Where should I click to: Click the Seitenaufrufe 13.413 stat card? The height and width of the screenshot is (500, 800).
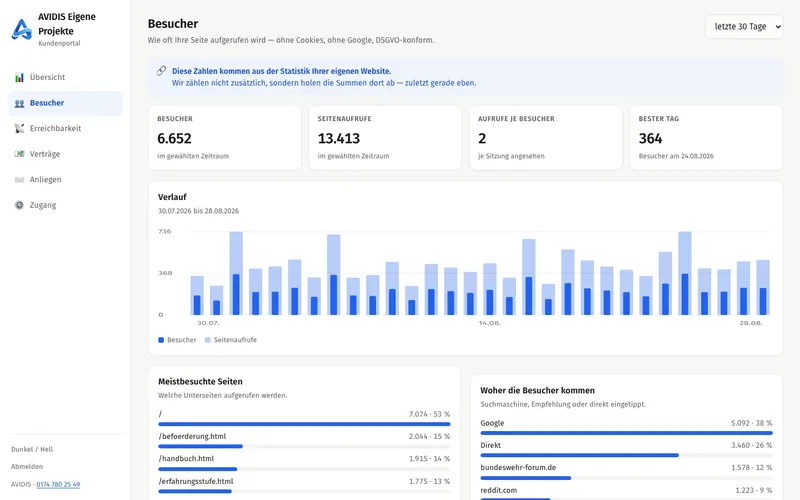[x=385, y=138]
